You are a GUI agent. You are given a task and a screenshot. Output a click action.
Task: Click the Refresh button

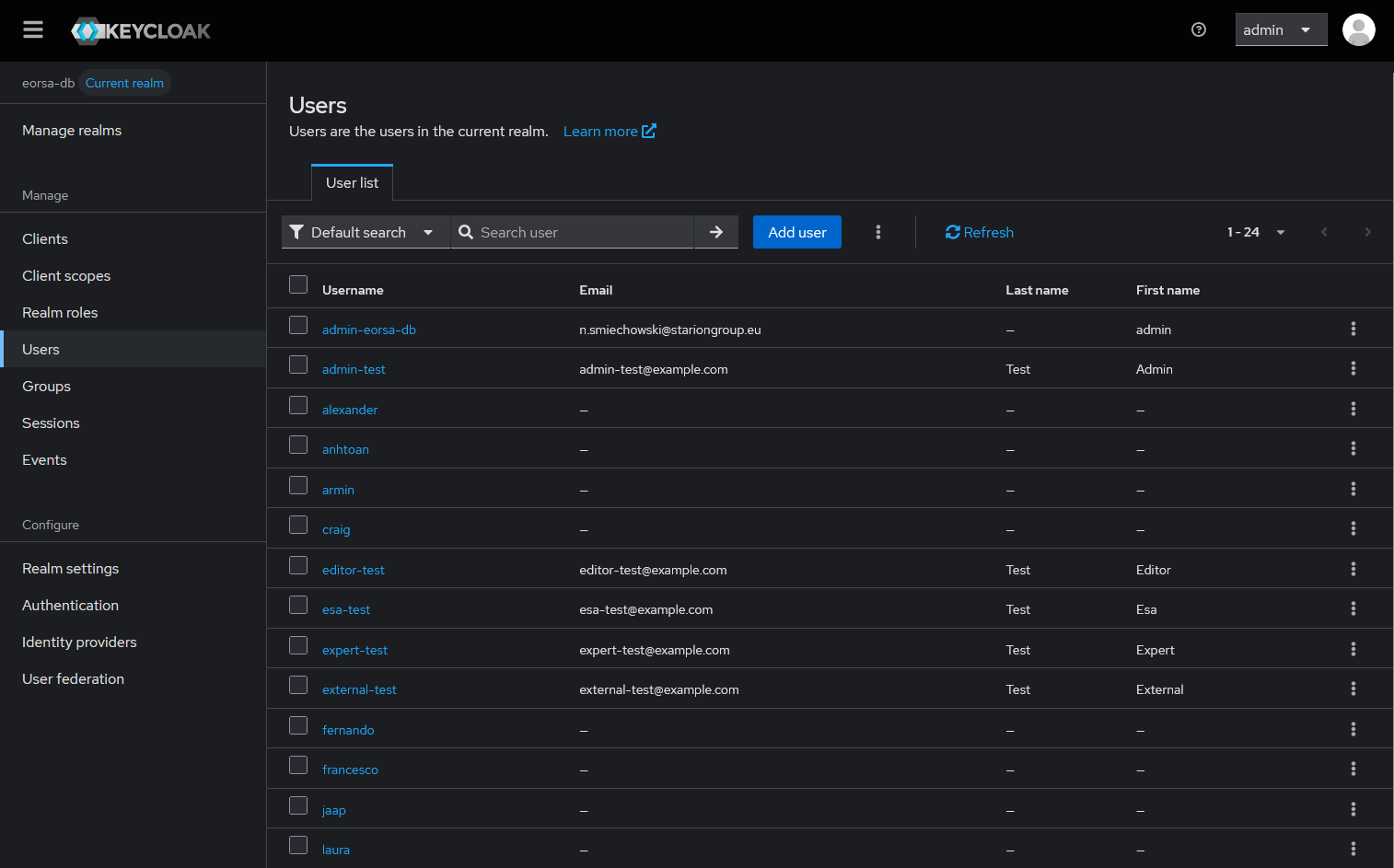[980, 232]
